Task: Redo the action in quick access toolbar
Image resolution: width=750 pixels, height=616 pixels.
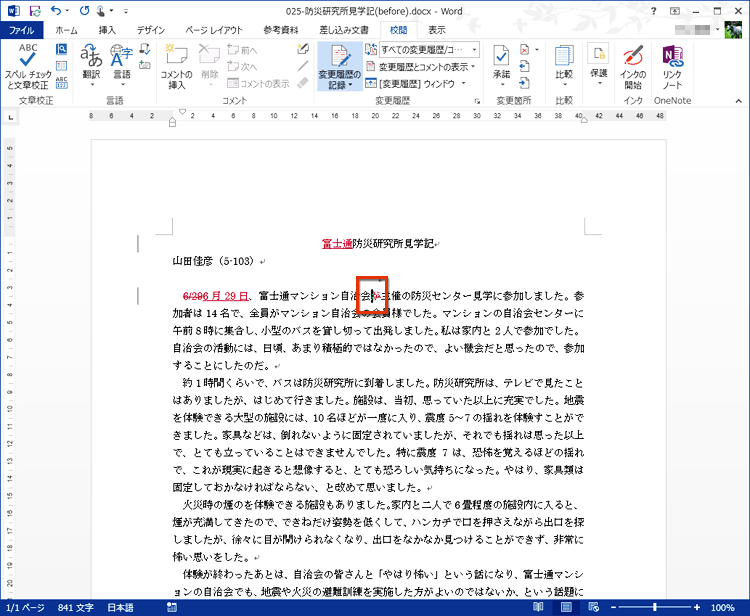Action: (84, 11)
